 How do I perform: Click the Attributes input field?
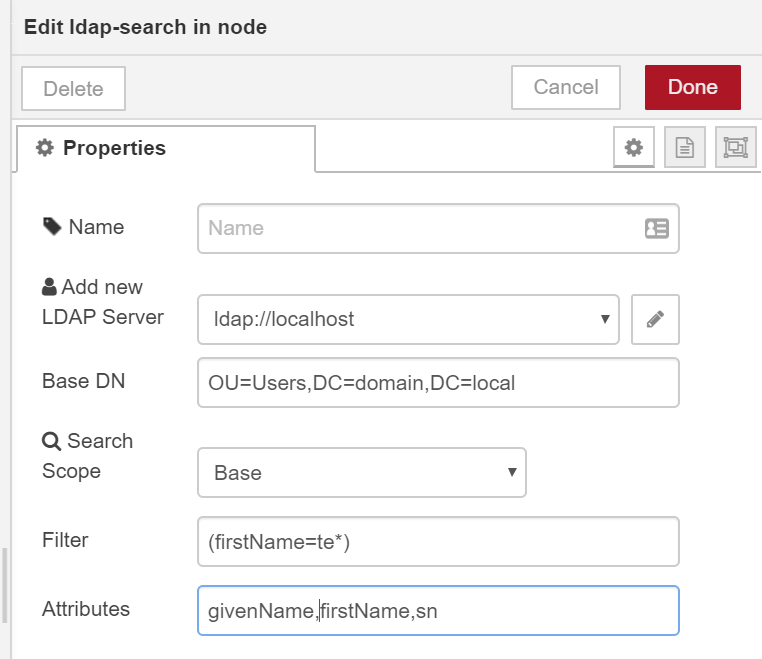[438, 610]
